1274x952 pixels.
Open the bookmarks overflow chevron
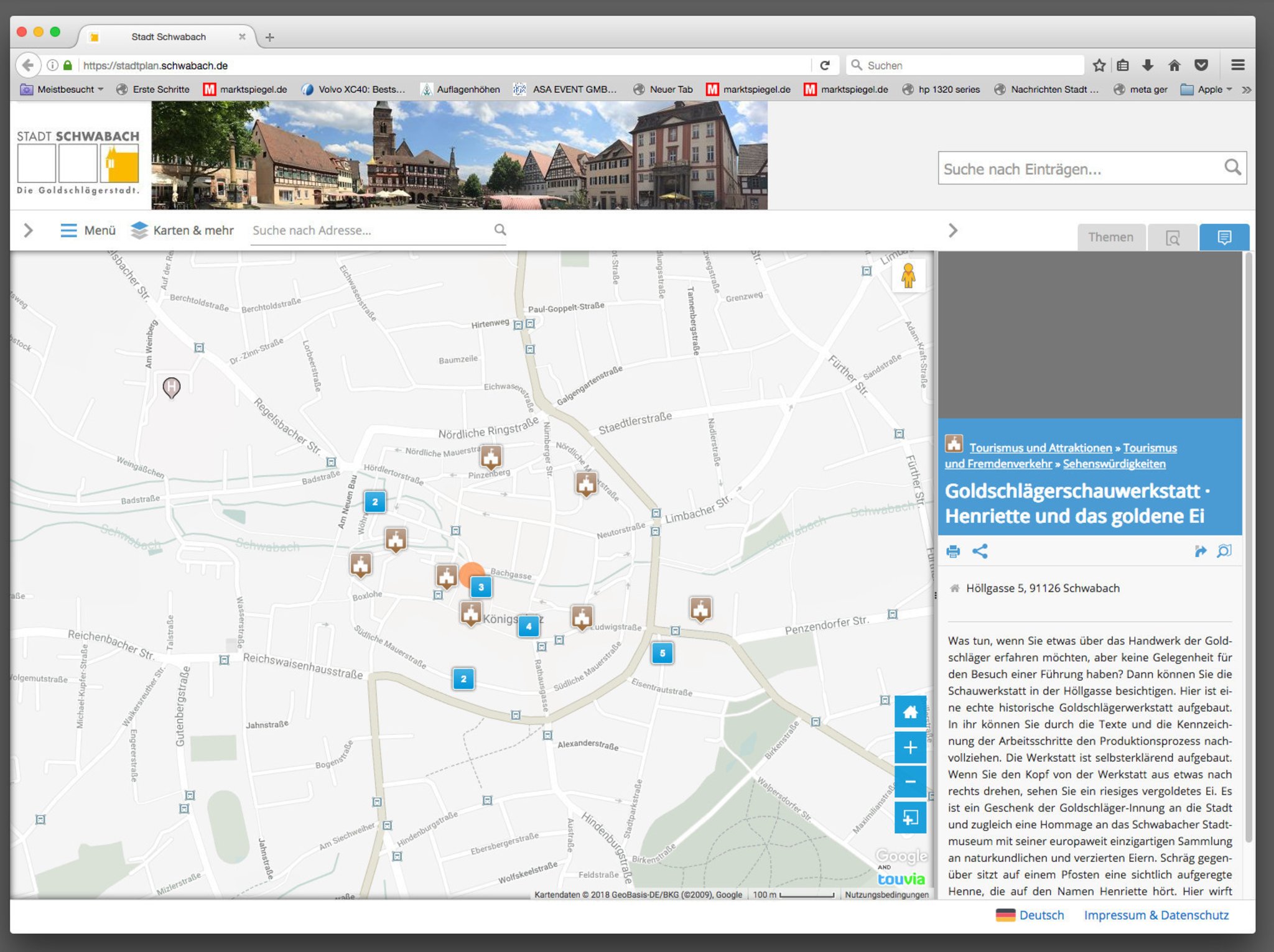(x=1248, y=89)
